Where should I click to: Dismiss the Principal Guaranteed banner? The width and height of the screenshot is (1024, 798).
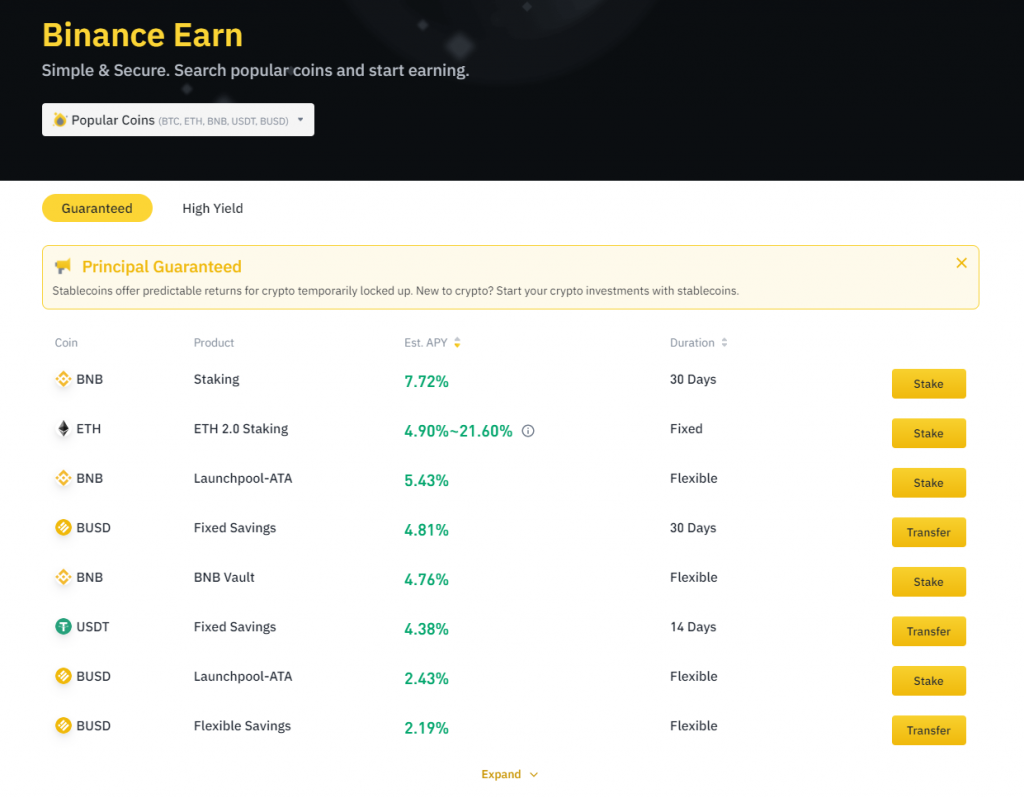coord(961,263)
